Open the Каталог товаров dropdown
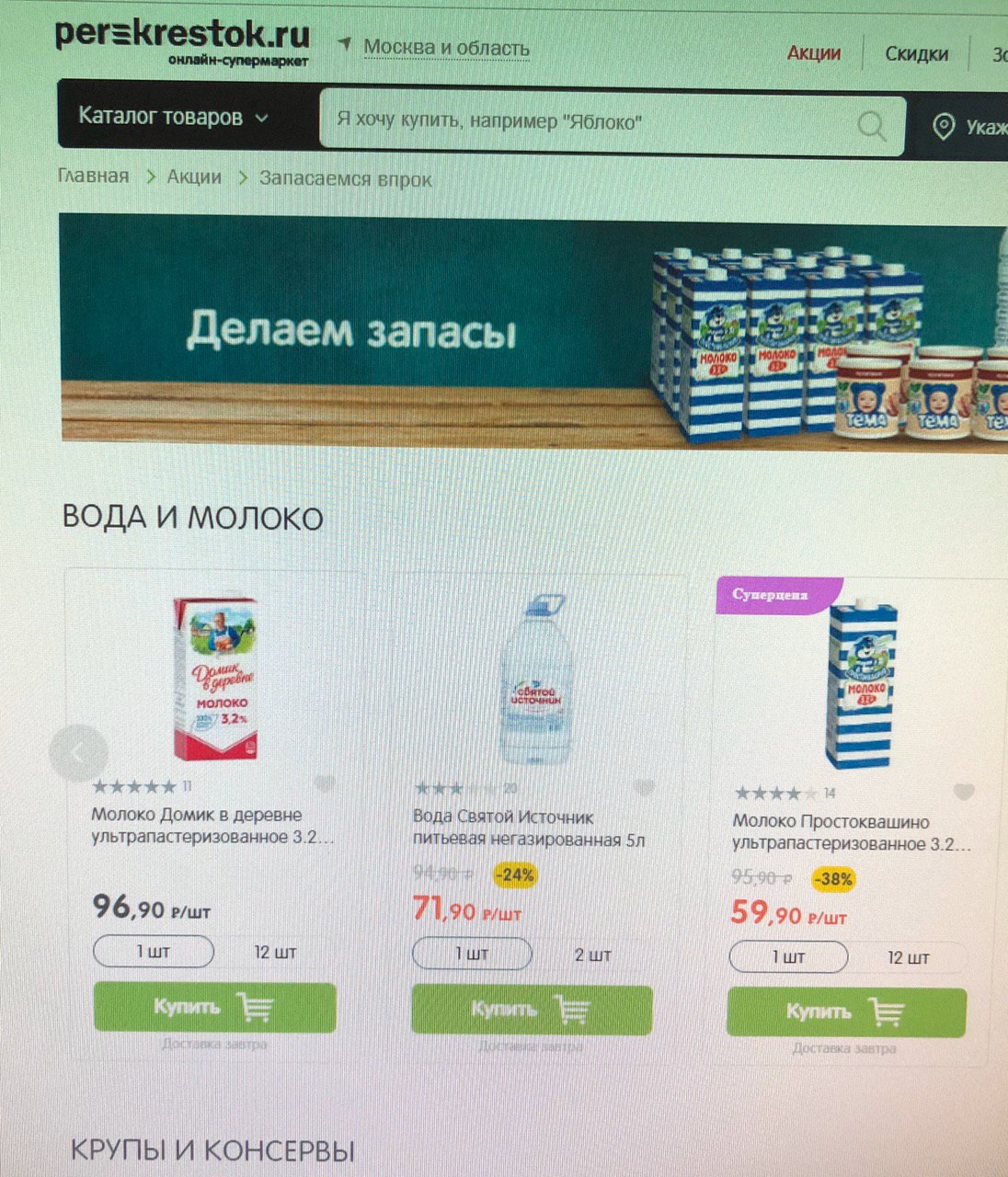Screen dimensions: 1008x1177 [173, 117]
